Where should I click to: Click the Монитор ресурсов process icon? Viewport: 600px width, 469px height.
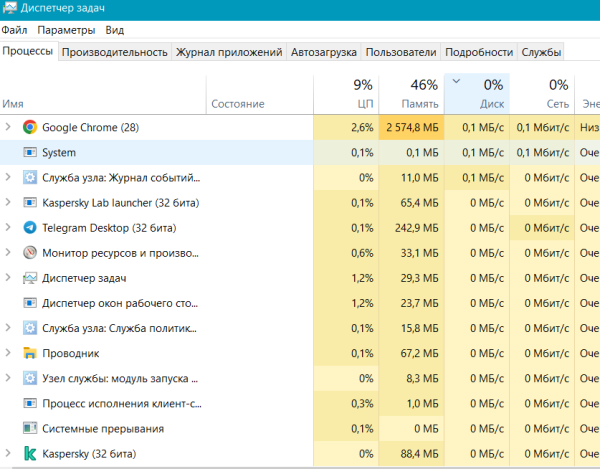pyautogui.click(x=30, y=253)
